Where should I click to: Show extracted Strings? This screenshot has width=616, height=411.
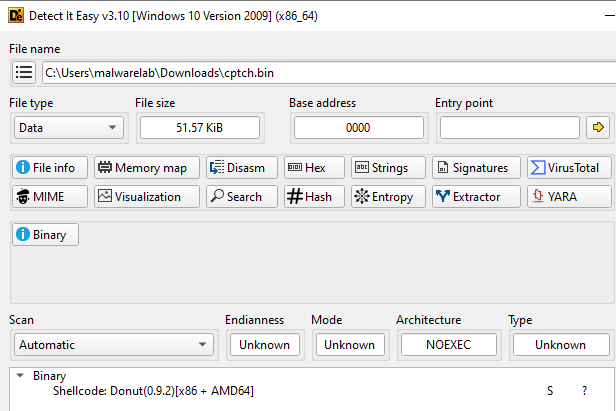[388, 168]
